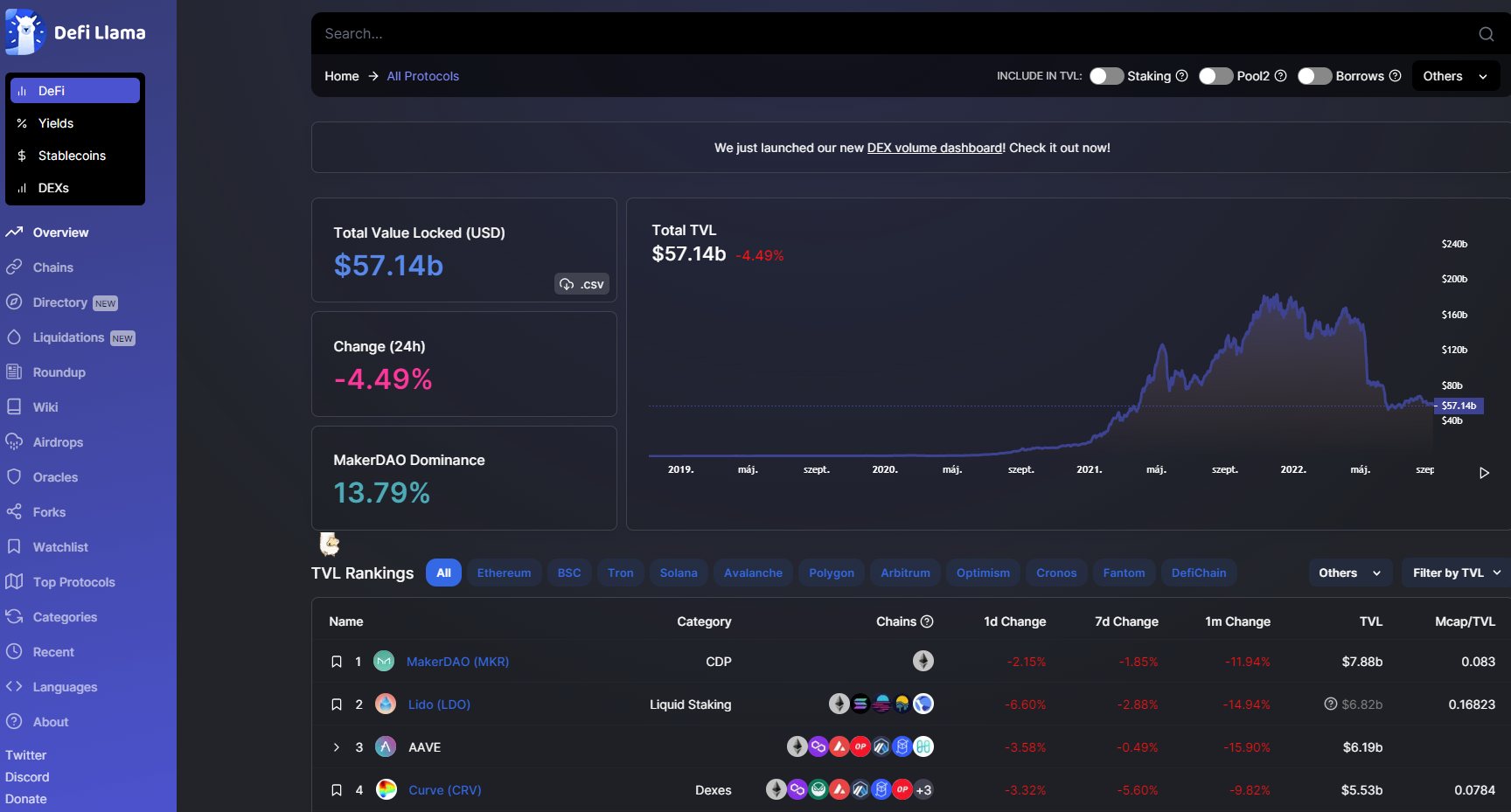The width and height of the screenshot is (1511, 812).
Task: Filter rankings by Avalanche
Action: [x=754, y=573]
